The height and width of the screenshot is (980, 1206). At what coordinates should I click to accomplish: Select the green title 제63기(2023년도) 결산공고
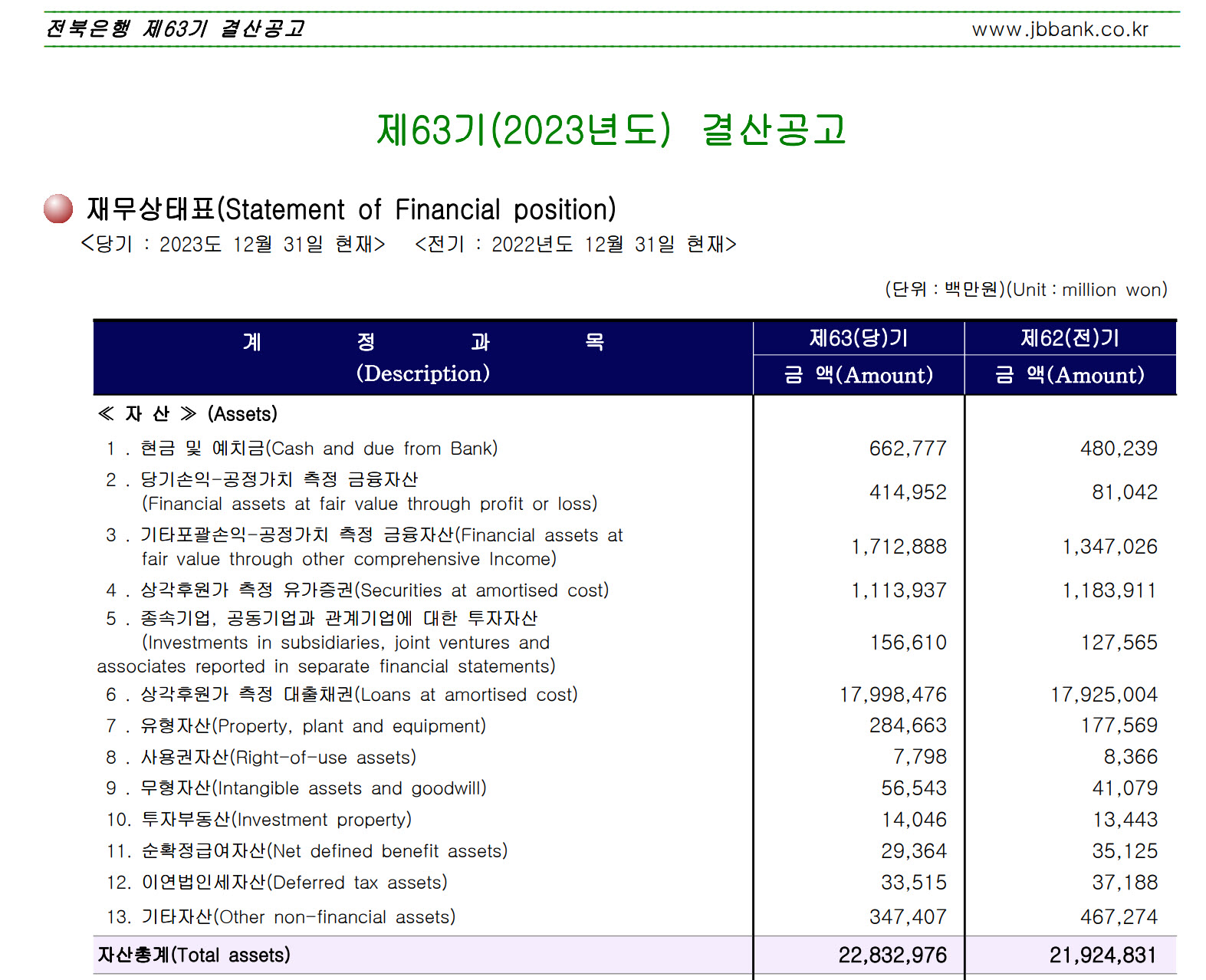[611, 129]
